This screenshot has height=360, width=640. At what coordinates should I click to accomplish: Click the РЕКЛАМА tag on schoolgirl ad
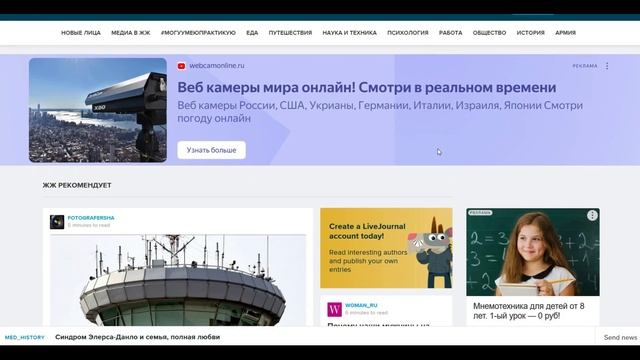[480, 213]
